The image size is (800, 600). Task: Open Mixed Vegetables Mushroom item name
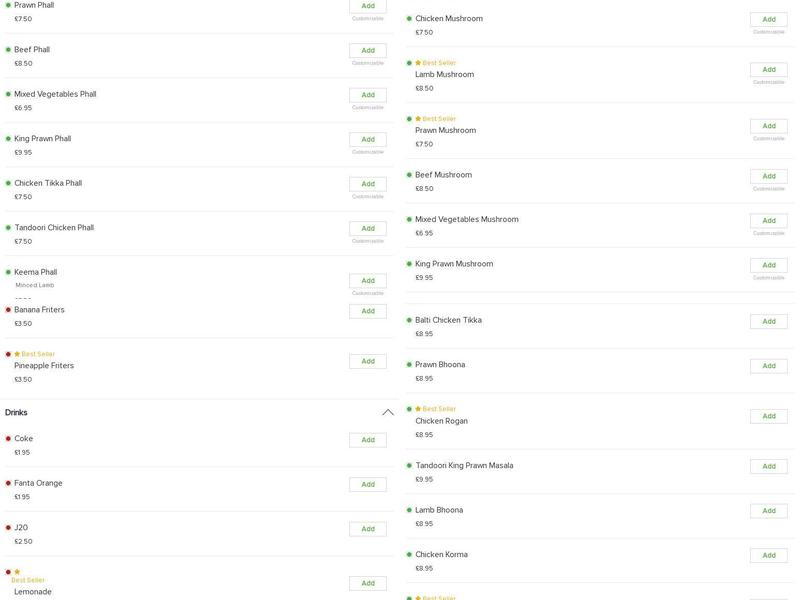point(467,219)
